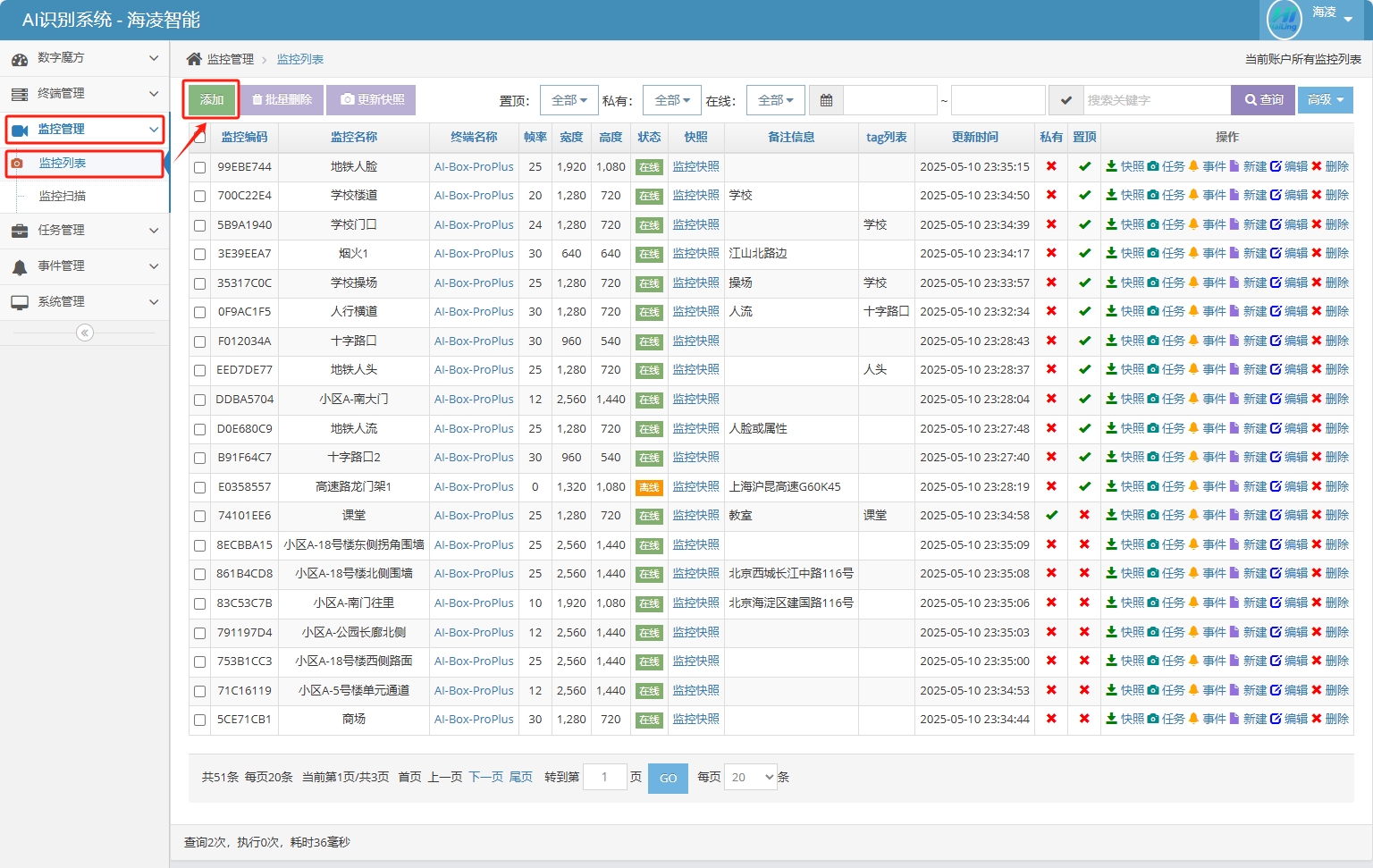
Task: Click the 事件 bell icon for 35317C0C row
Action: click(x=1193, y=282)
